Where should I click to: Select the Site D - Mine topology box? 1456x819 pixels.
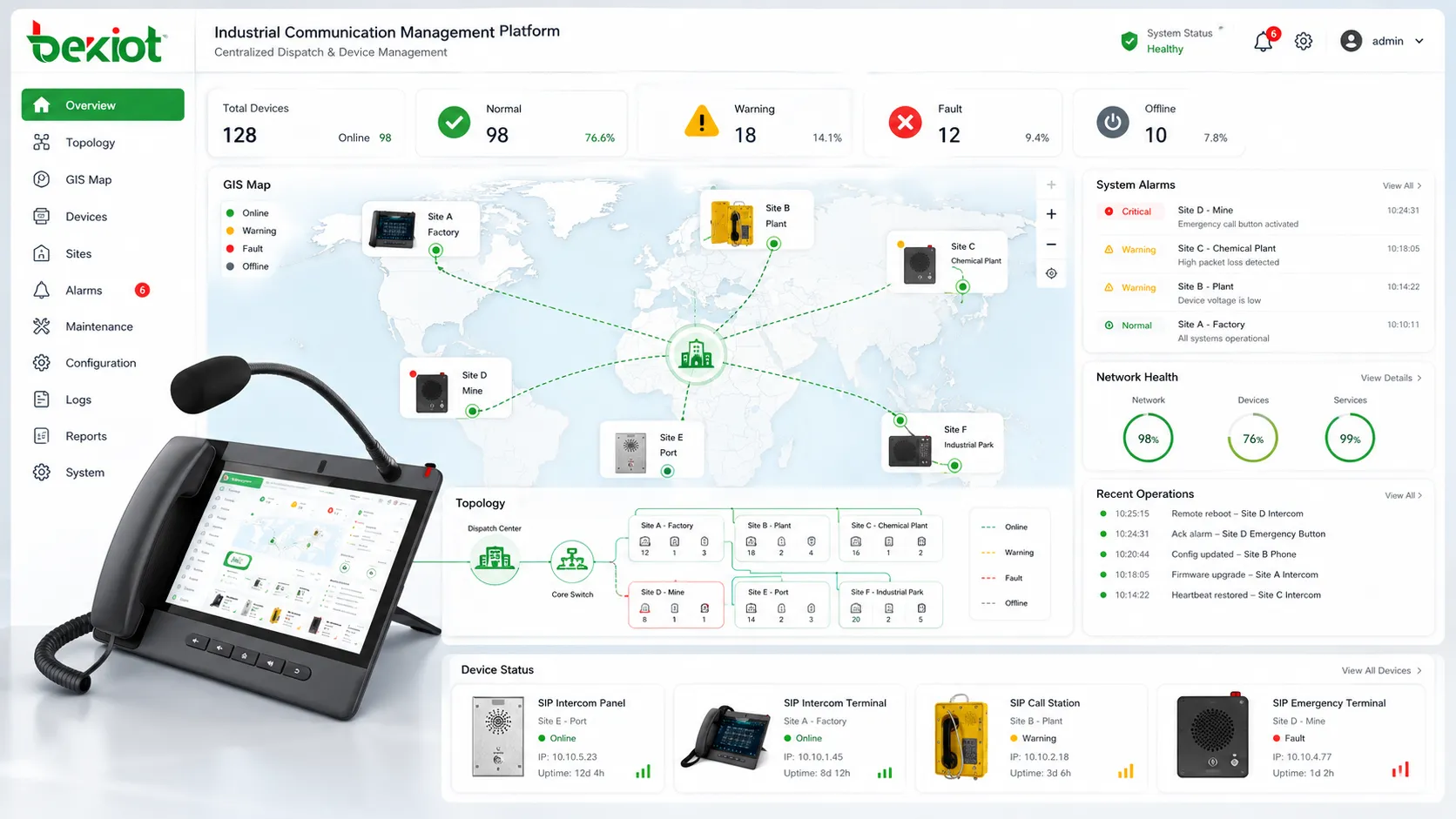(x=676, y=605)
